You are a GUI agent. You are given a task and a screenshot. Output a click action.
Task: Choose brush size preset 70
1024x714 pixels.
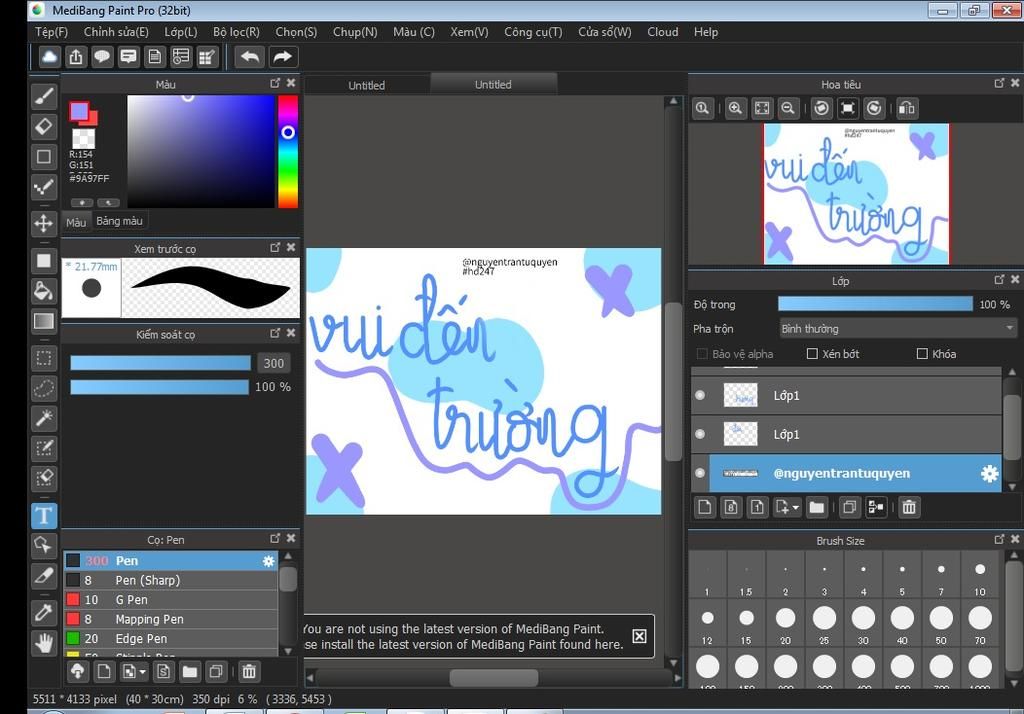980,624
